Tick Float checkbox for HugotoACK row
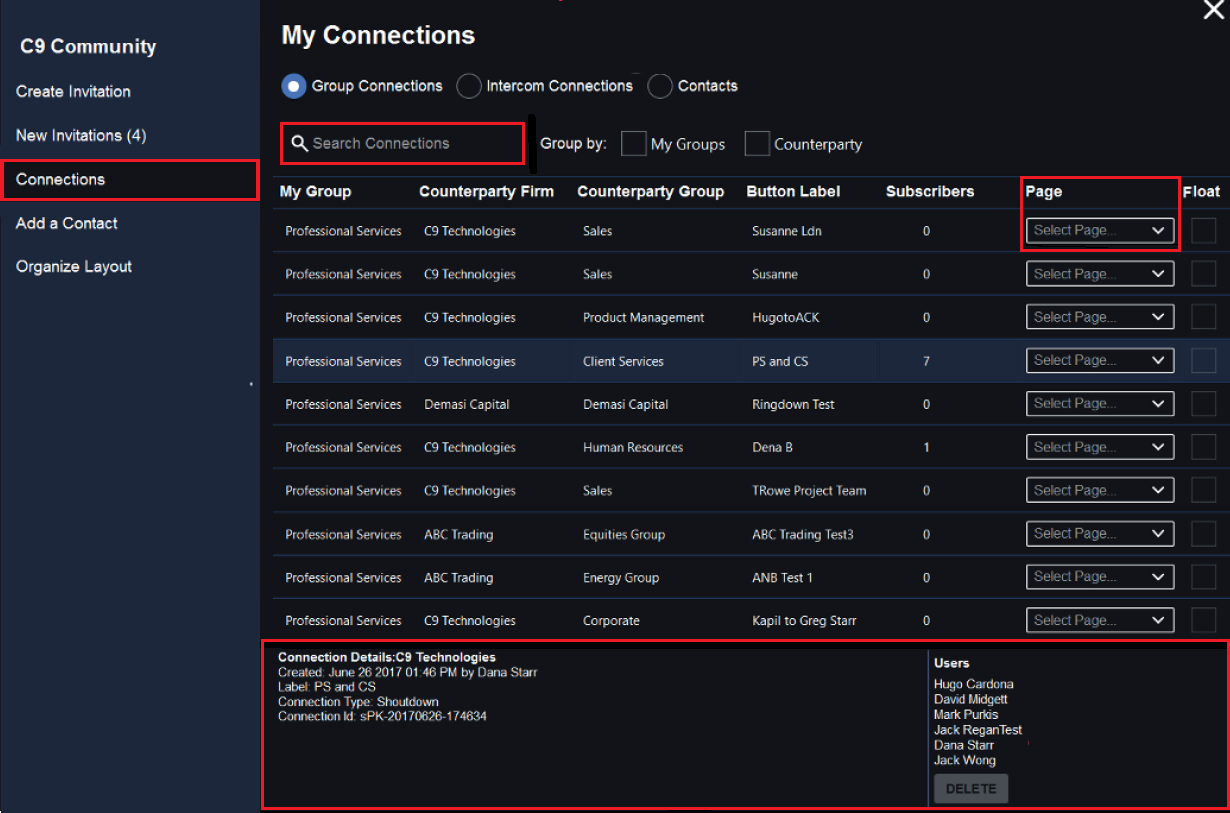This screenshot has height=813, width=1230. point(1204,317)
